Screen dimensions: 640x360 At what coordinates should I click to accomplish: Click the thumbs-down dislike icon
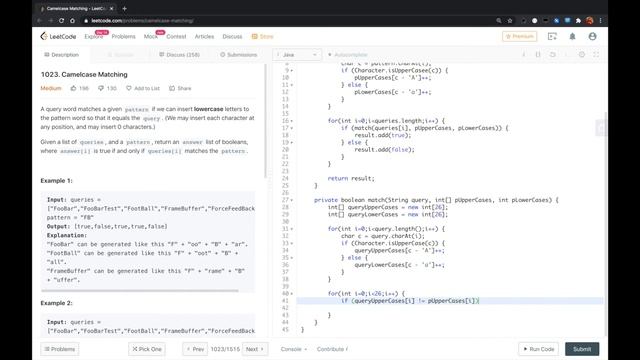click(x=101, y=88)
